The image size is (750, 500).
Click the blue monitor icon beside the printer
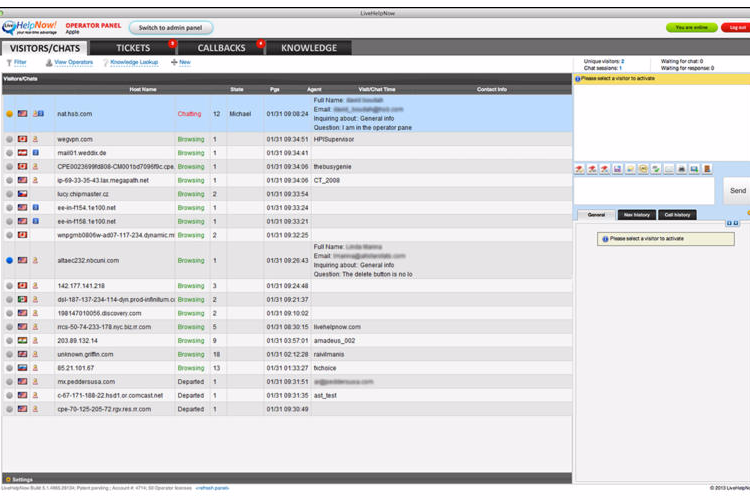coord(694,169)
